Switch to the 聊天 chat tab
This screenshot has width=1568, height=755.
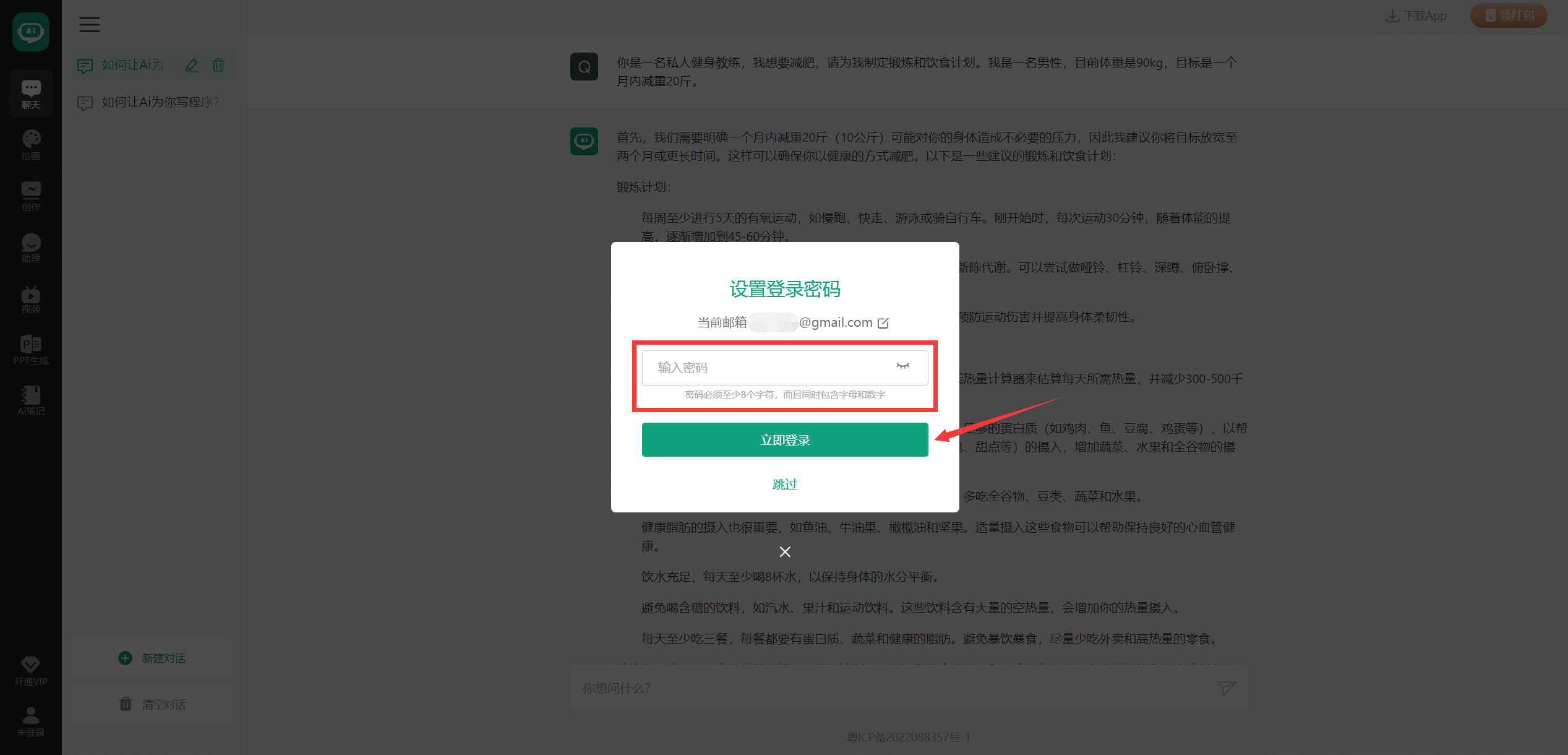(x=30, y=93)
